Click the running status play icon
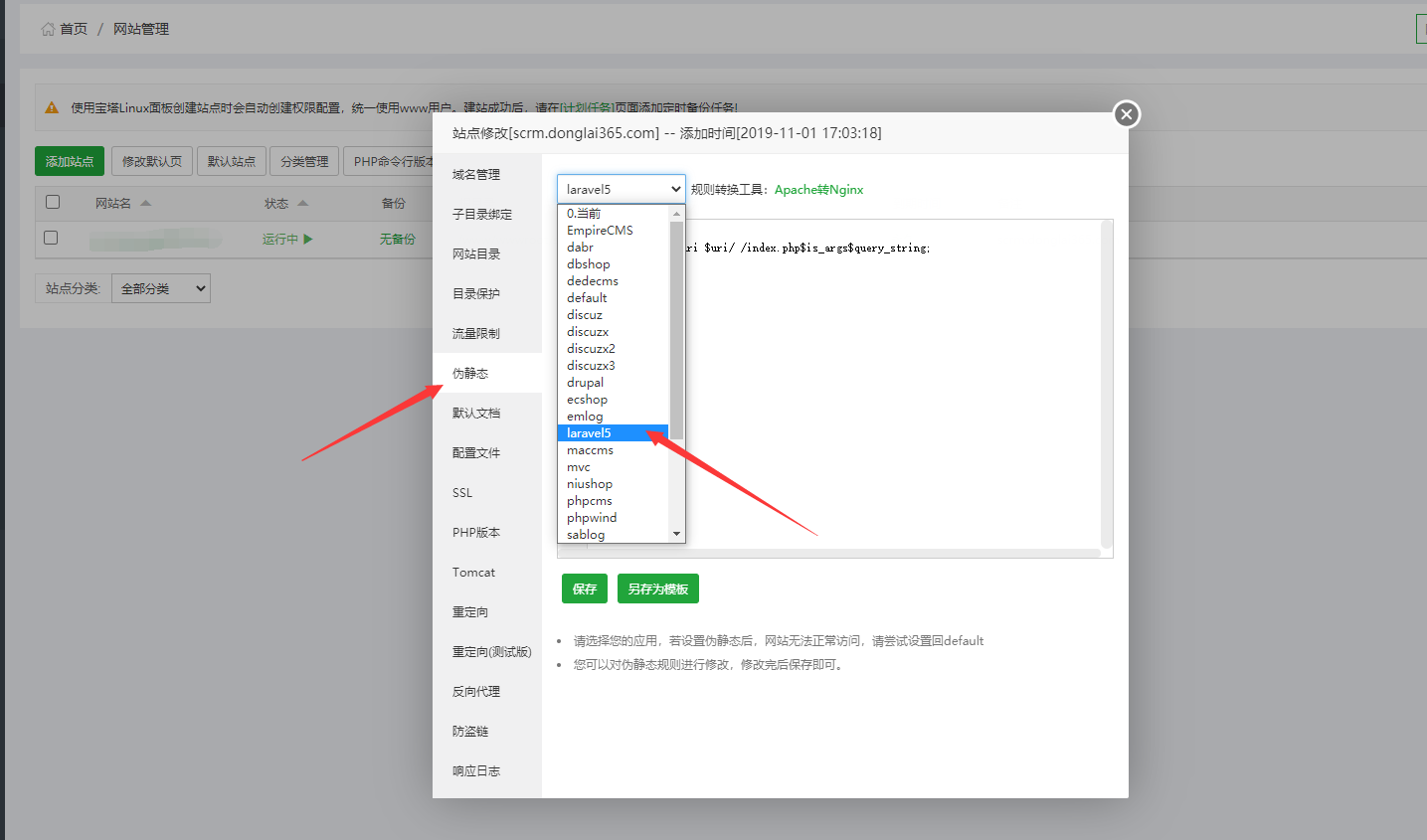This screenshot has width=1427, height=840. click(x=308, y=239)
